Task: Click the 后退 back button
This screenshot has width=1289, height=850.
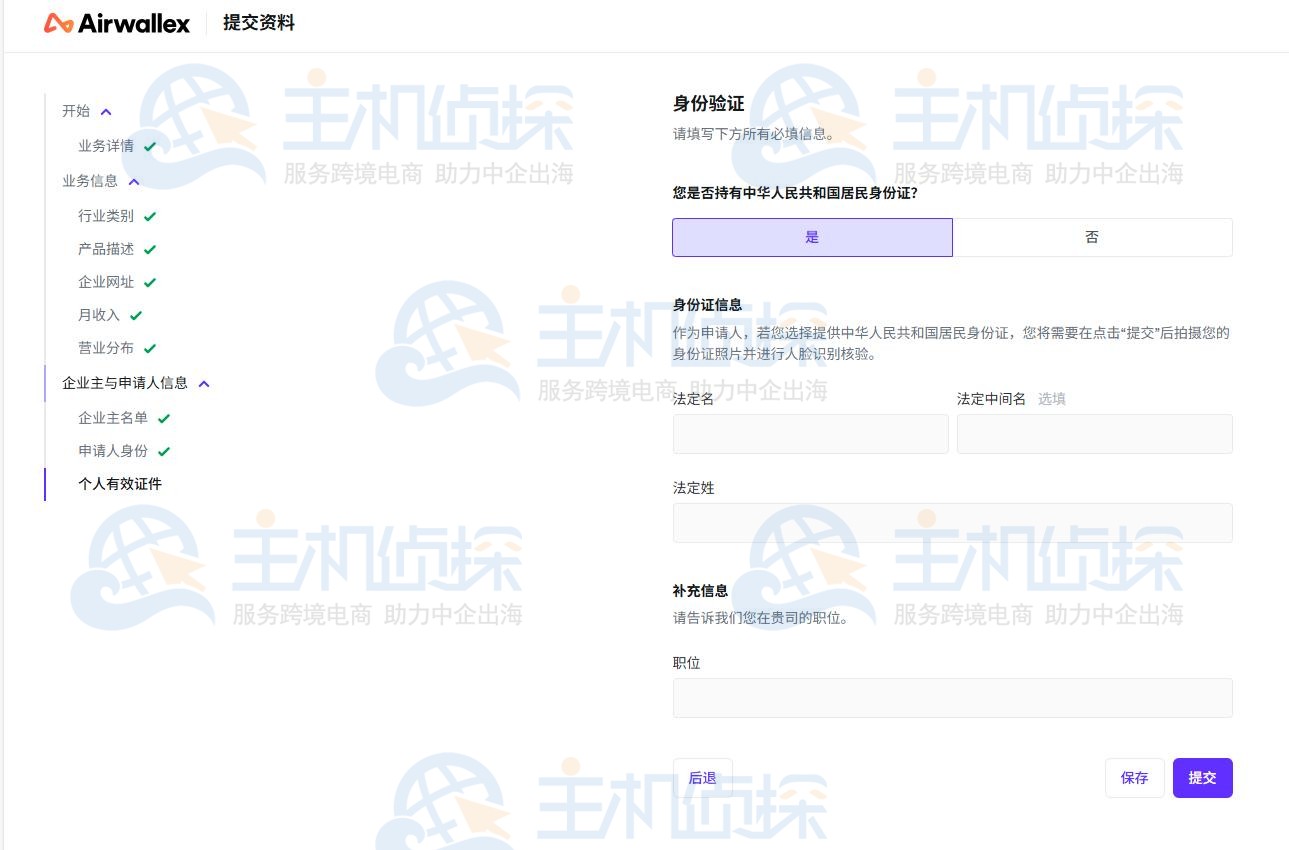Action: [703, 777]
